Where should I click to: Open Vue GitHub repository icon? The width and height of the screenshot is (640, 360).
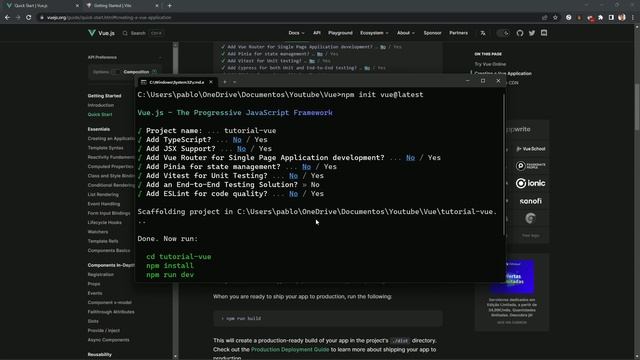click(520, 33)
